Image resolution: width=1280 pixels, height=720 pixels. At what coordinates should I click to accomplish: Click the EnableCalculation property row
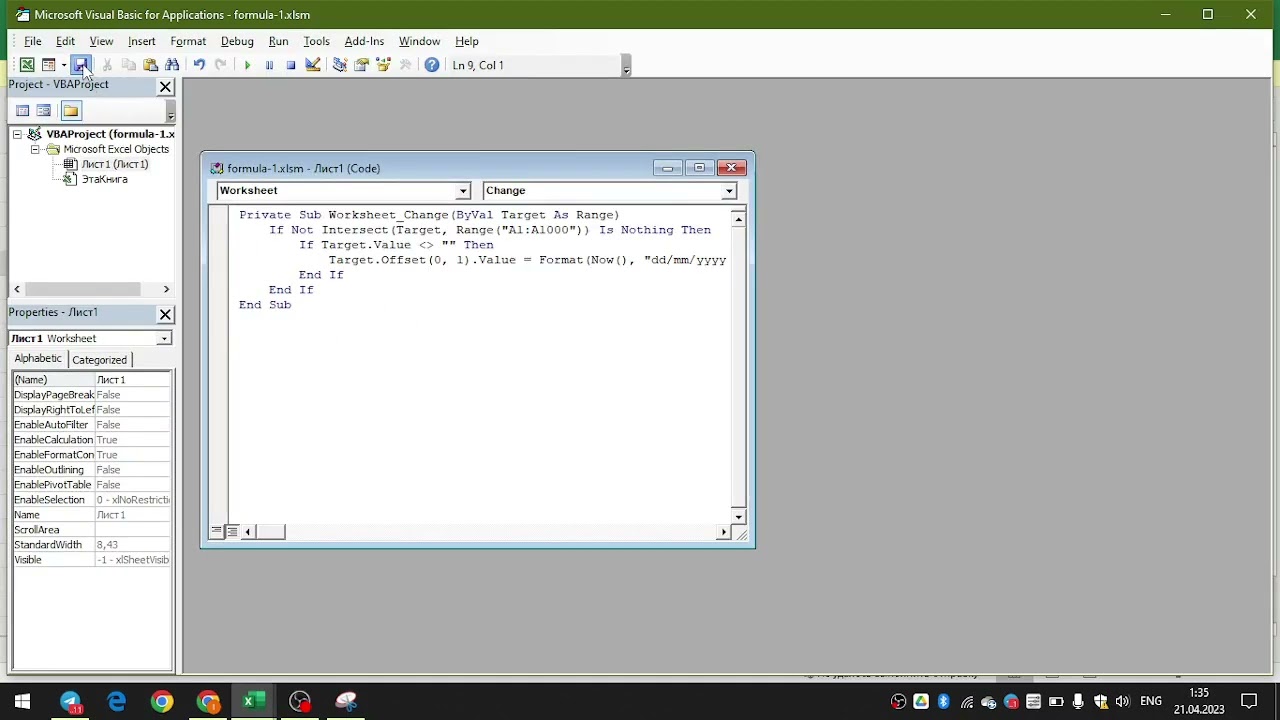[x=91, y=440]
